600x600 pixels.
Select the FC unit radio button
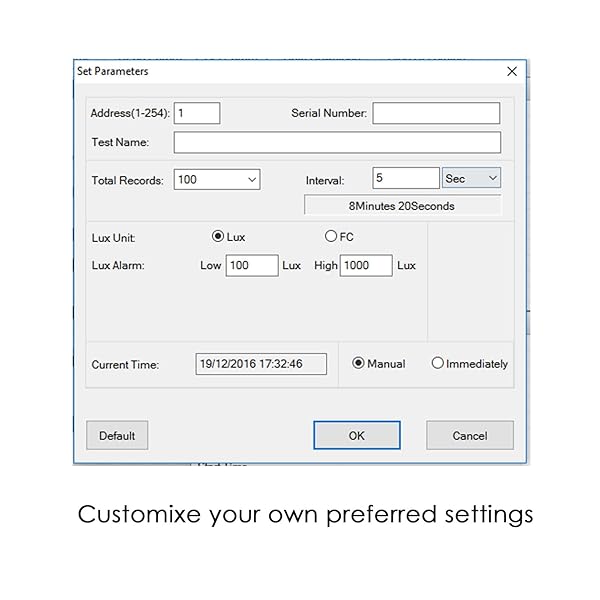(331, 237)
